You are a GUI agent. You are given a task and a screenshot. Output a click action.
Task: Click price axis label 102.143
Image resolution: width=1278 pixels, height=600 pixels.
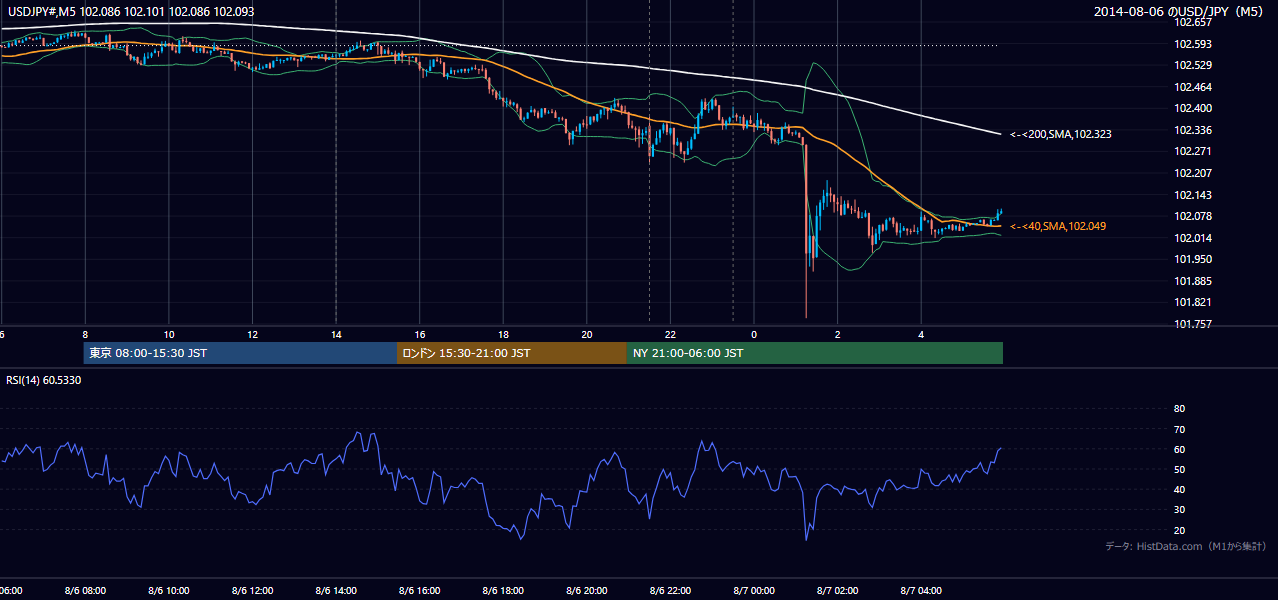1191,195
